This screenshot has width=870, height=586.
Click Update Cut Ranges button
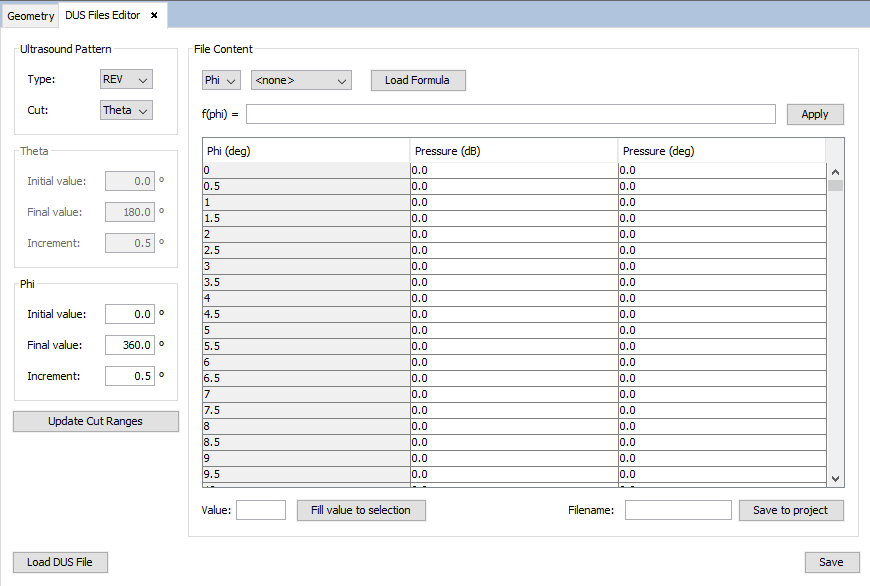(x=96, y=421)
